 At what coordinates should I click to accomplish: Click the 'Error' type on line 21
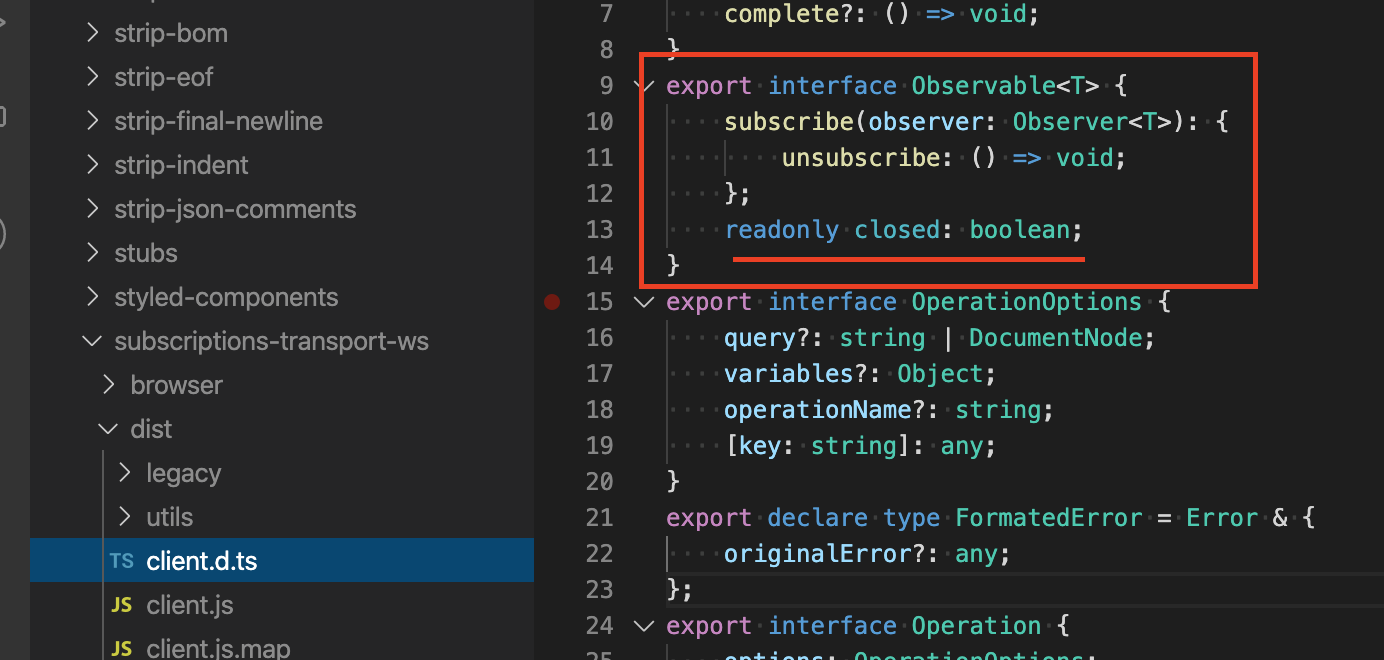1222,518
